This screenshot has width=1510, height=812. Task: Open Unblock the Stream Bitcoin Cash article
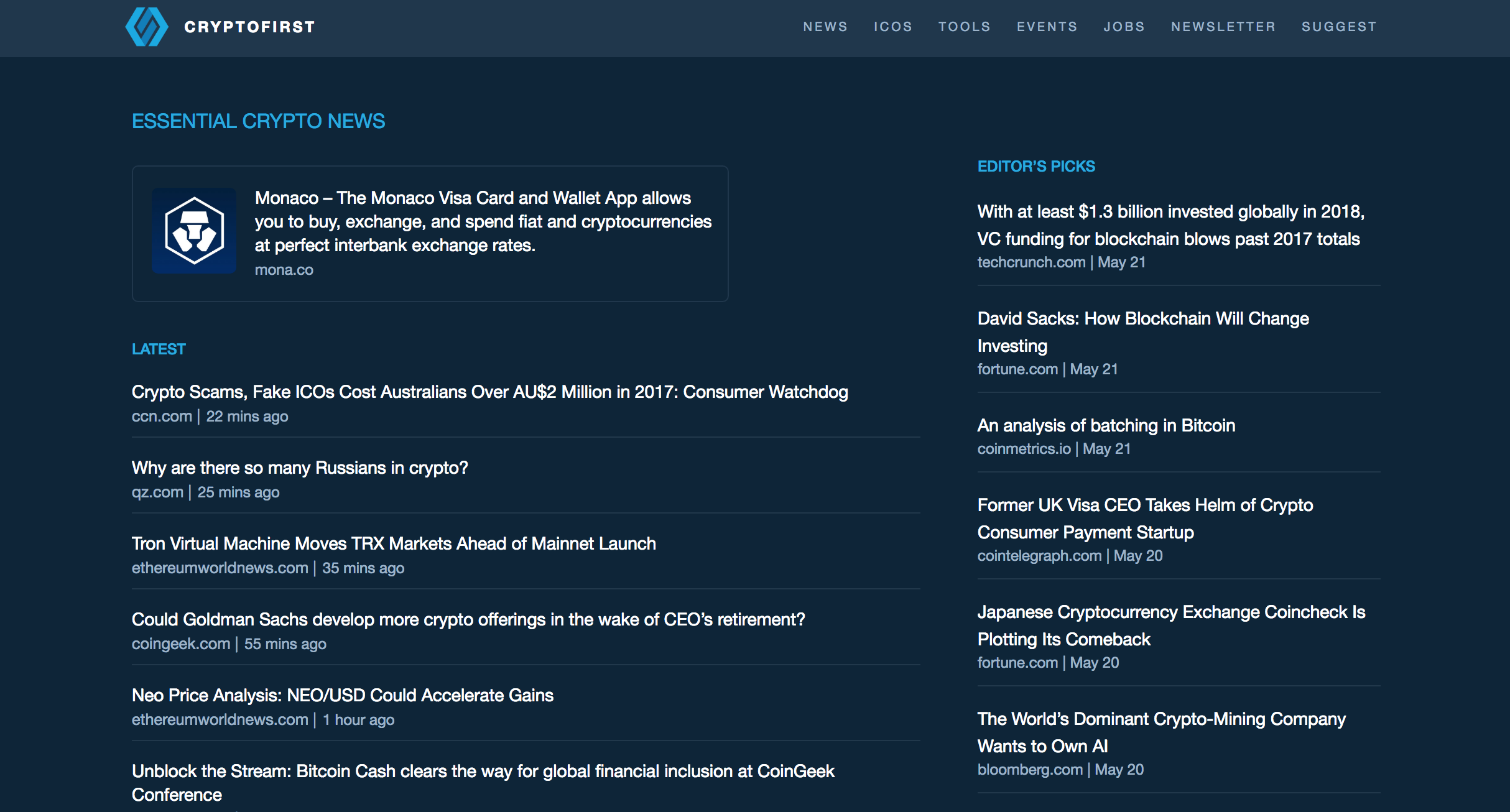tap(483, 783)
